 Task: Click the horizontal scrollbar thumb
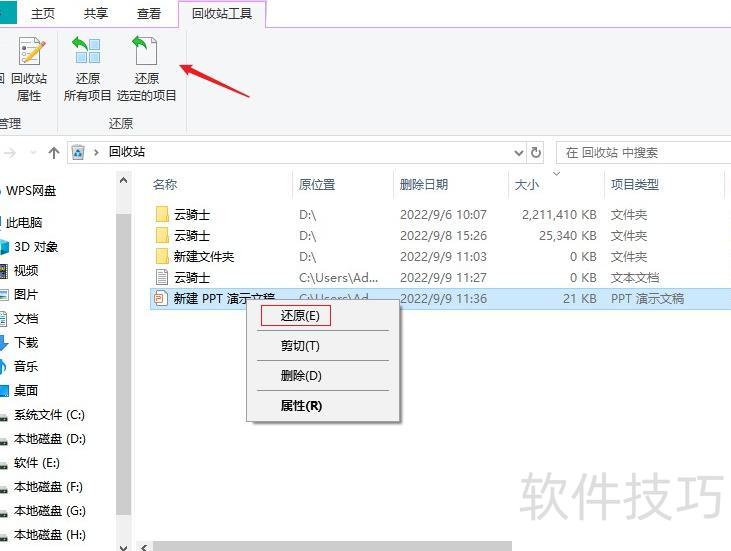pyautogui.click(x=332, y=546)
